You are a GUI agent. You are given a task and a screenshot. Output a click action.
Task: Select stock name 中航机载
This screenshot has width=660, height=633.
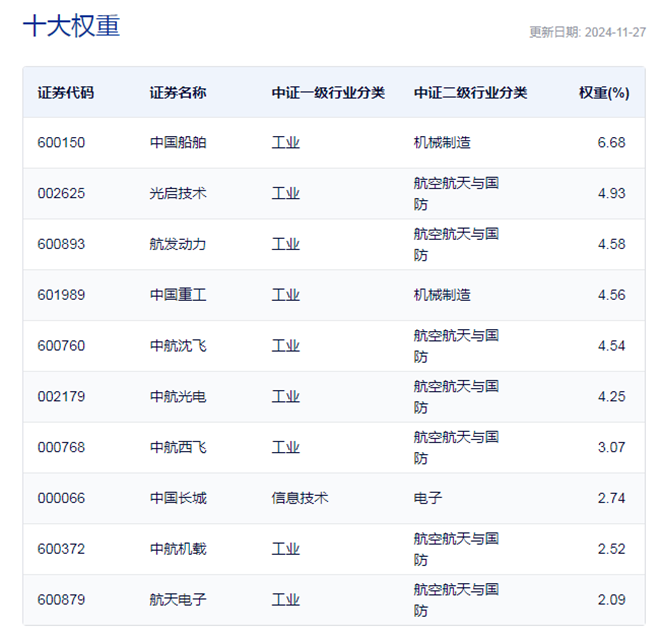[178, 549]
